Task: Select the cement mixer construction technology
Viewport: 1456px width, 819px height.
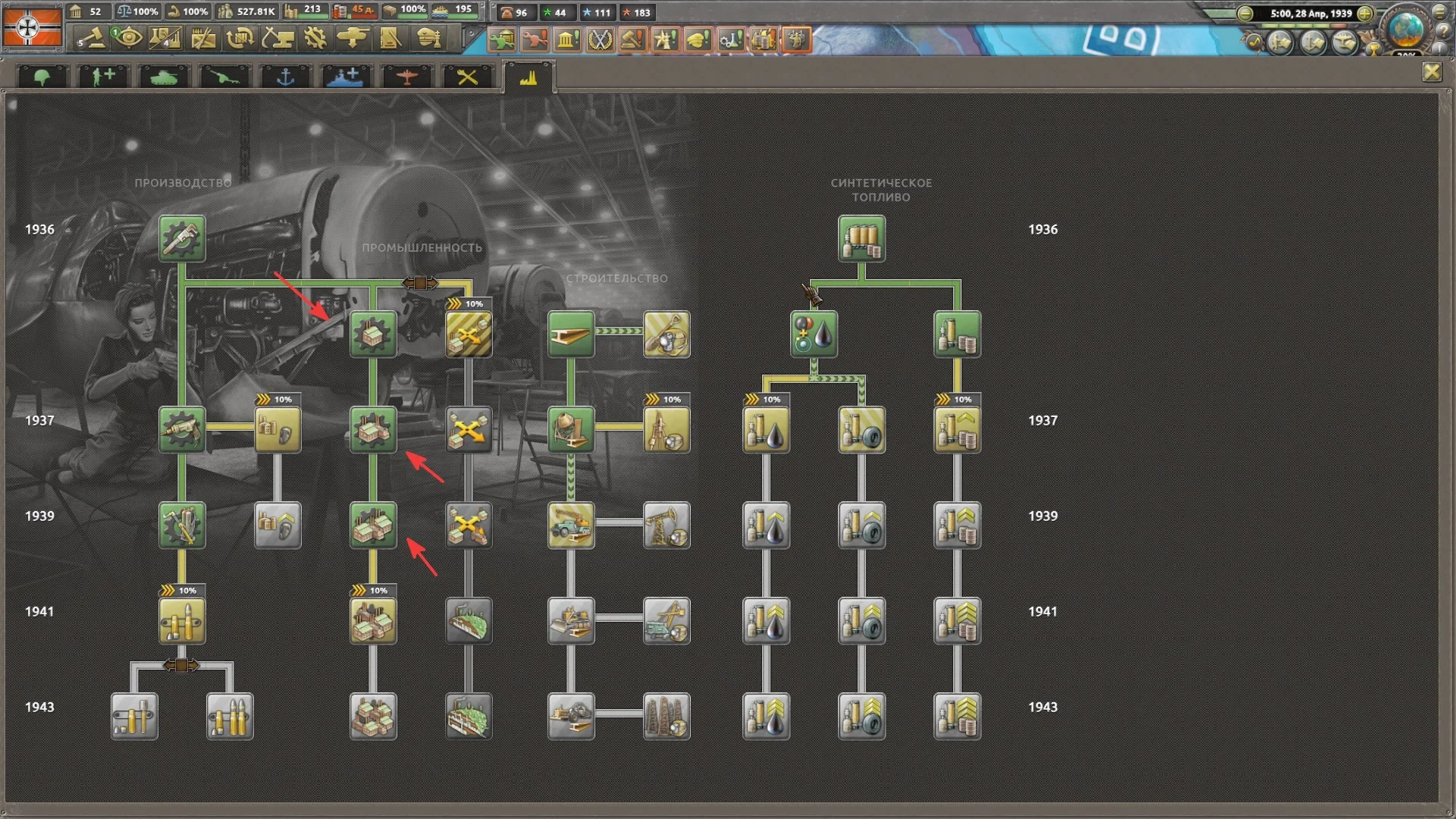Action: 571,430
